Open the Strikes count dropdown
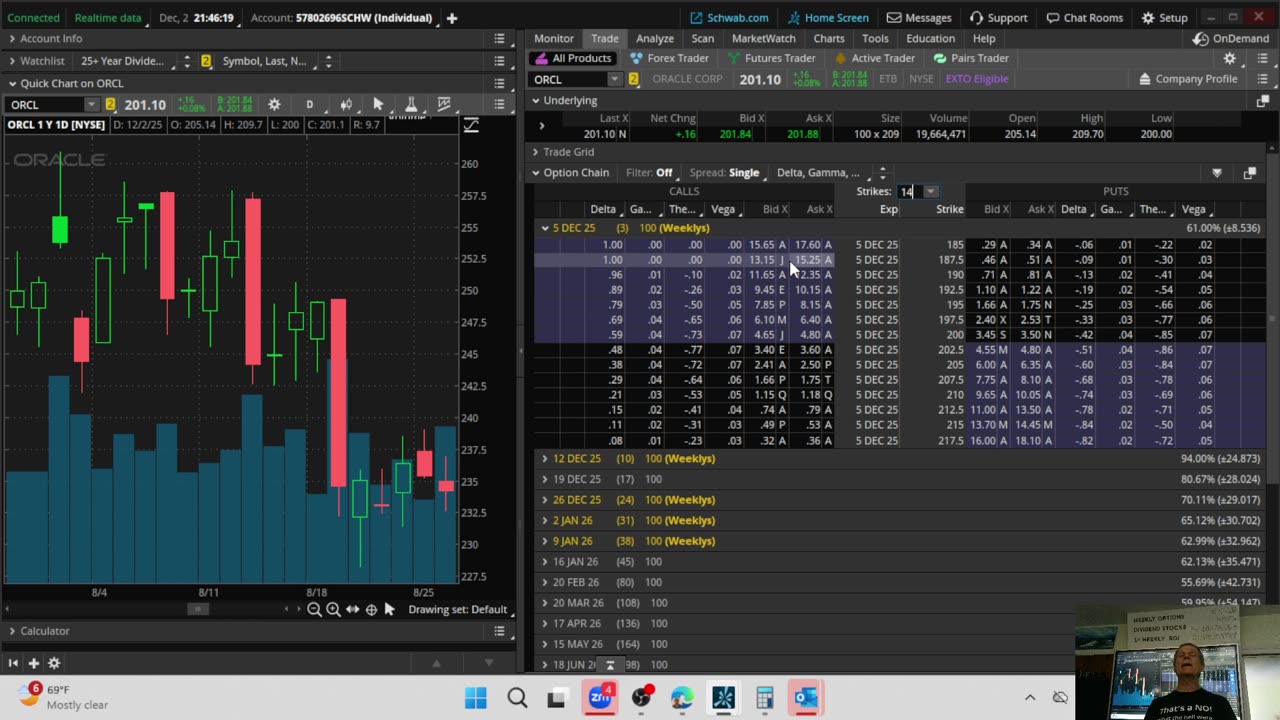1280x720 pixels. click(x=930, y=191)
